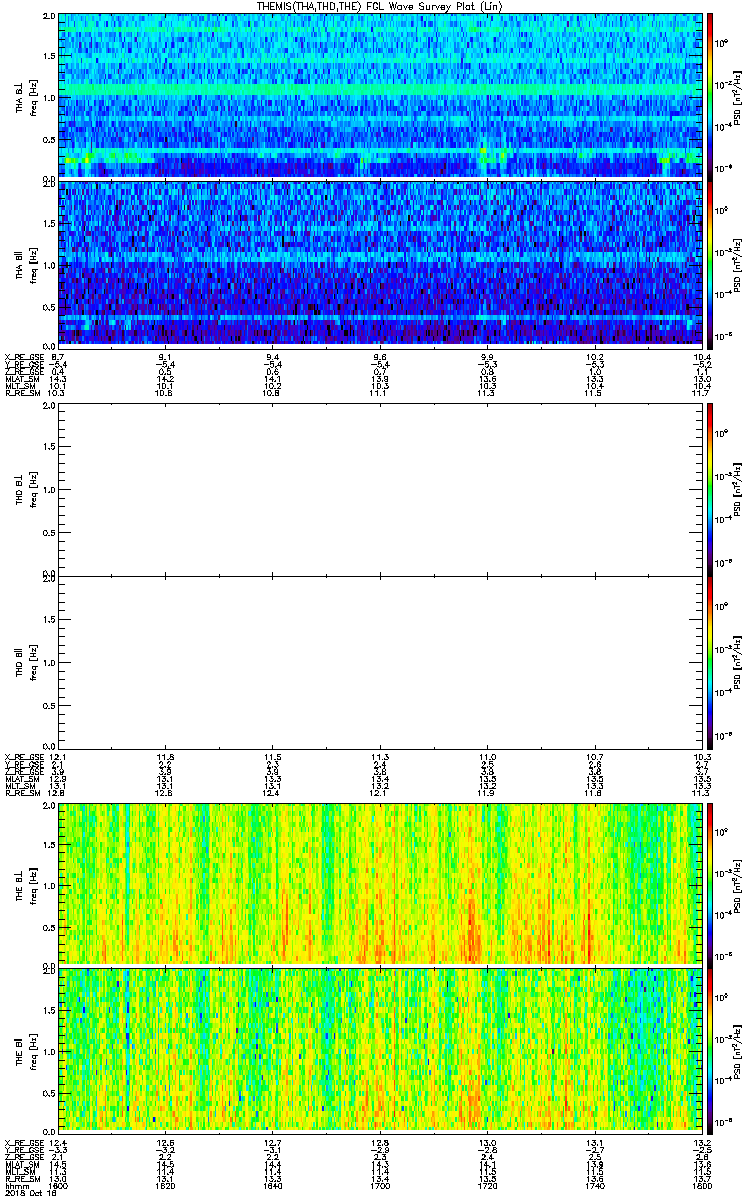Click the PSD color bar beside THA B-parallel

point(710,262)
